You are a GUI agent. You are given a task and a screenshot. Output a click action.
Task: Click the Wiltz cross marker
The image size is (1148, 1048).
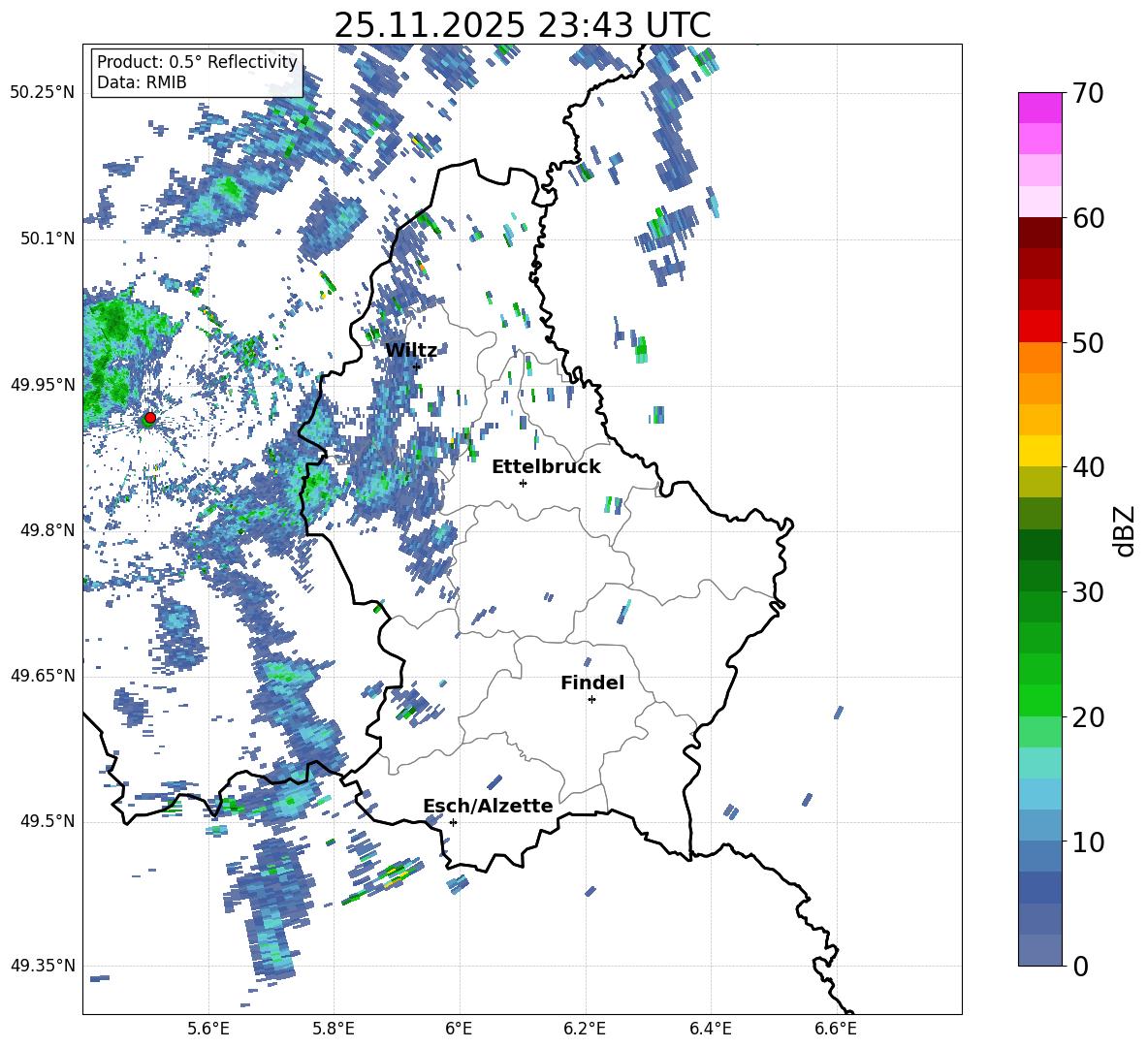[x=417, y=366]
